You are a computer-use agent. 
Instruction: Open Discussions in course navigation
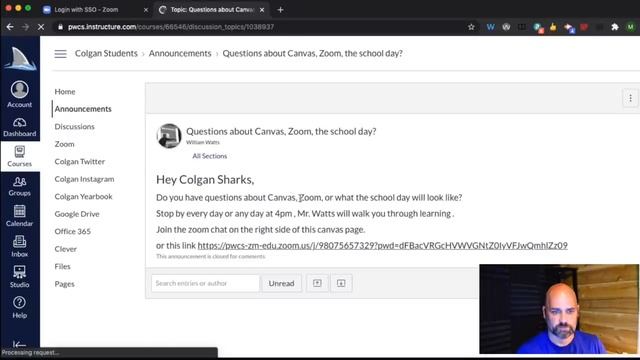point(74,127)
